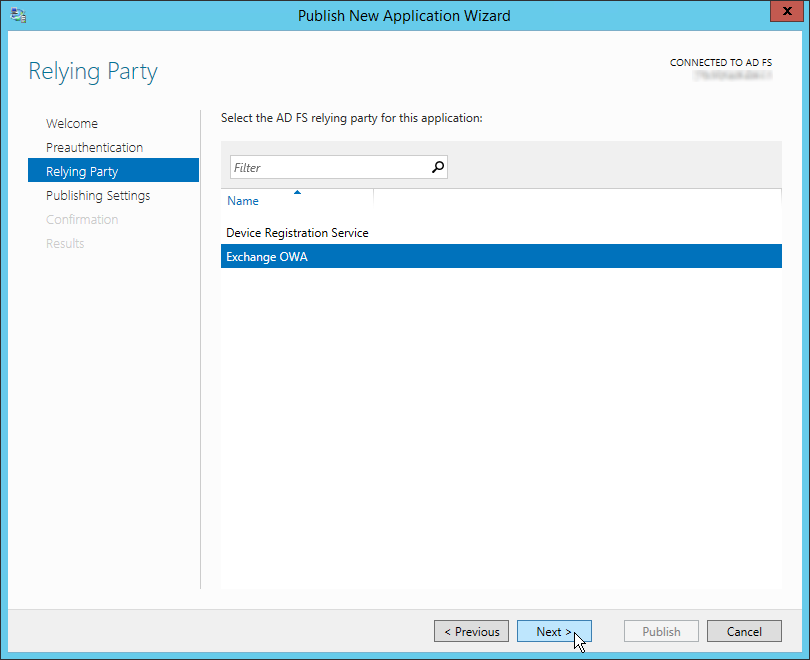
Task: Open the Preauthentication step
Action: pyautogui.click(x=94, y=148)
